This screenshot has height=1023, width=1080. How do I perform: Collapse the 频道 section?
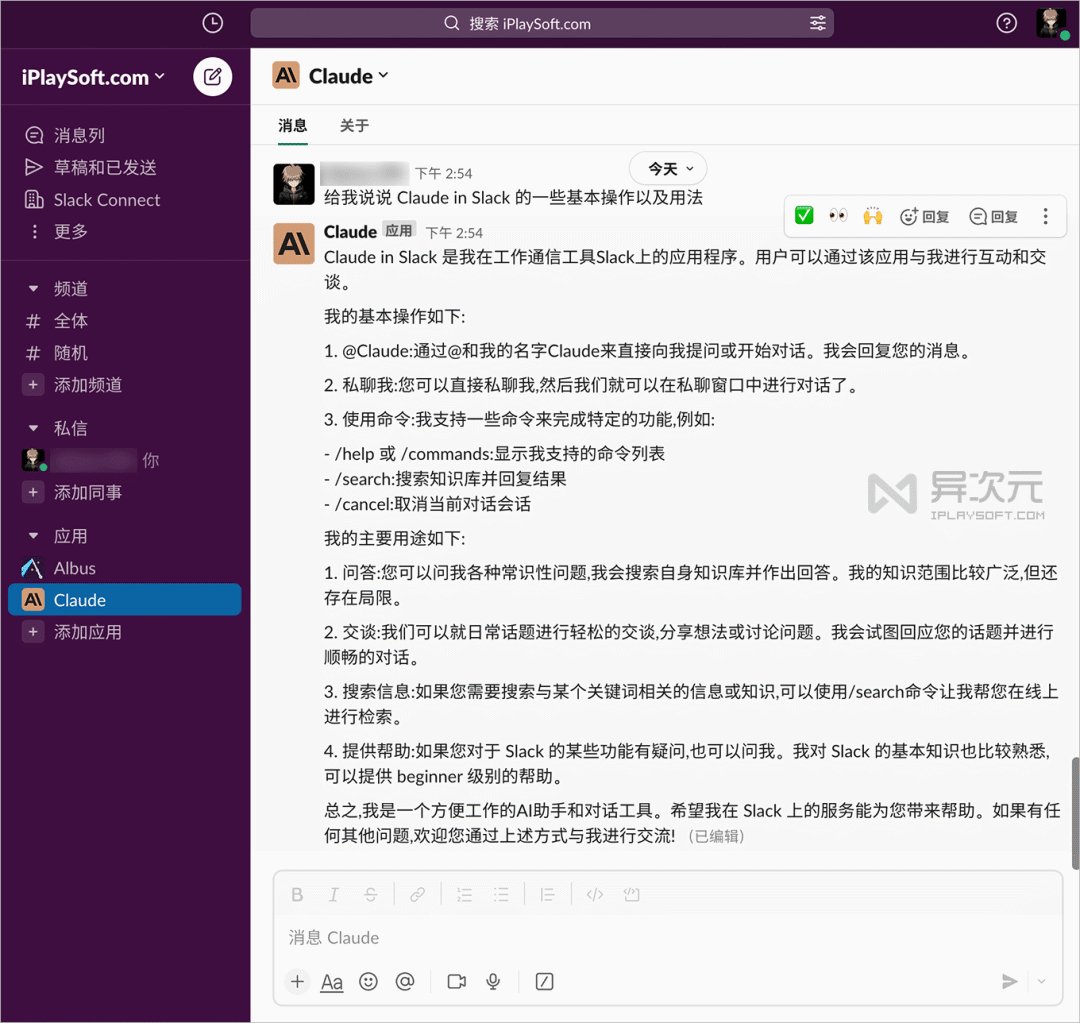(33, 289)
